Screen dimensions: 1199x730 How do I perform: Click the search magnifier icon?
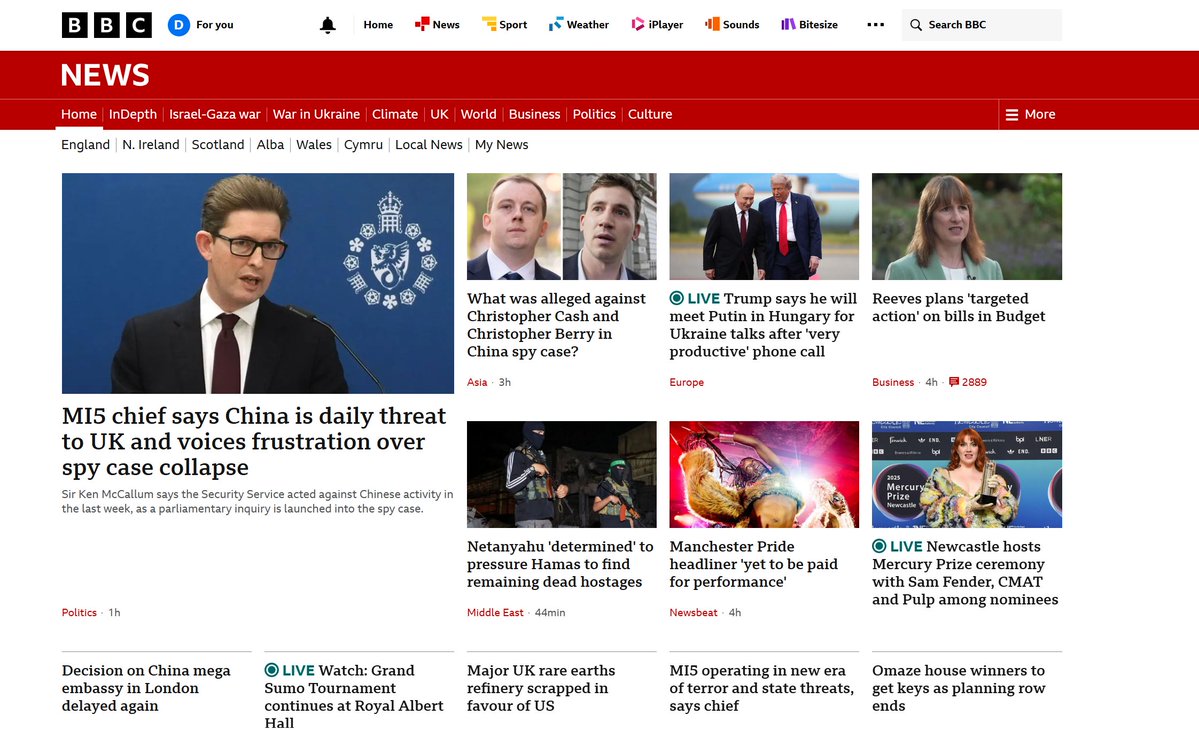(x=915, y=25)
